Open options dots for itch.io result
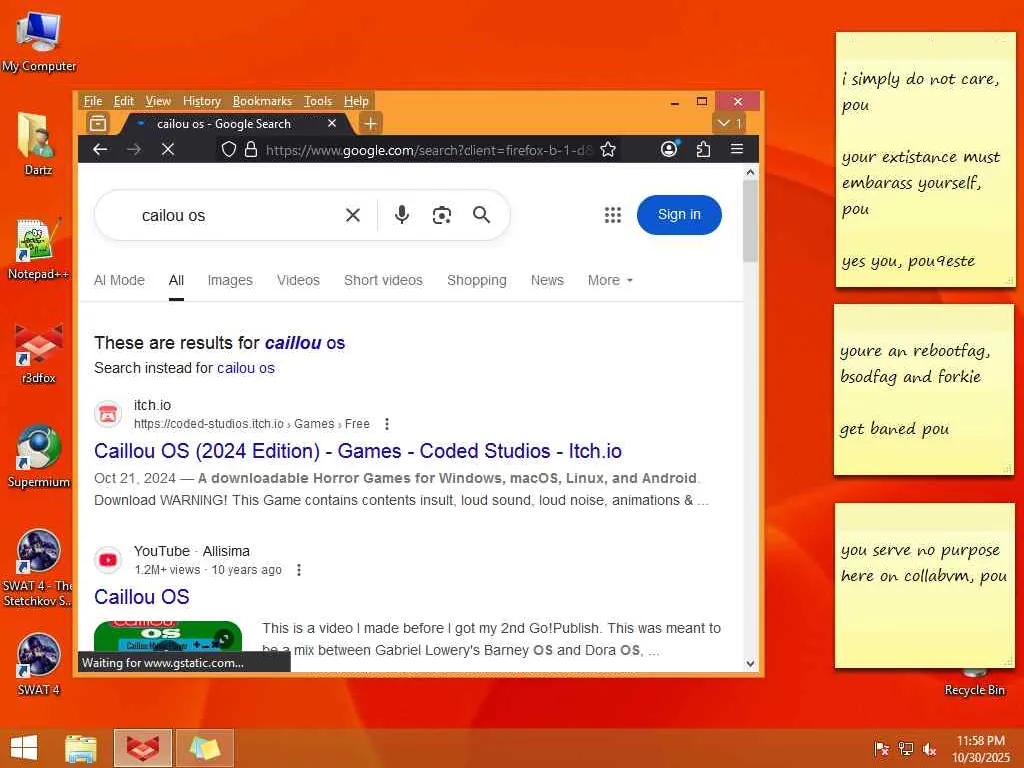The image size is (1024, 768). pyautogui.click(x=387, y=424)
